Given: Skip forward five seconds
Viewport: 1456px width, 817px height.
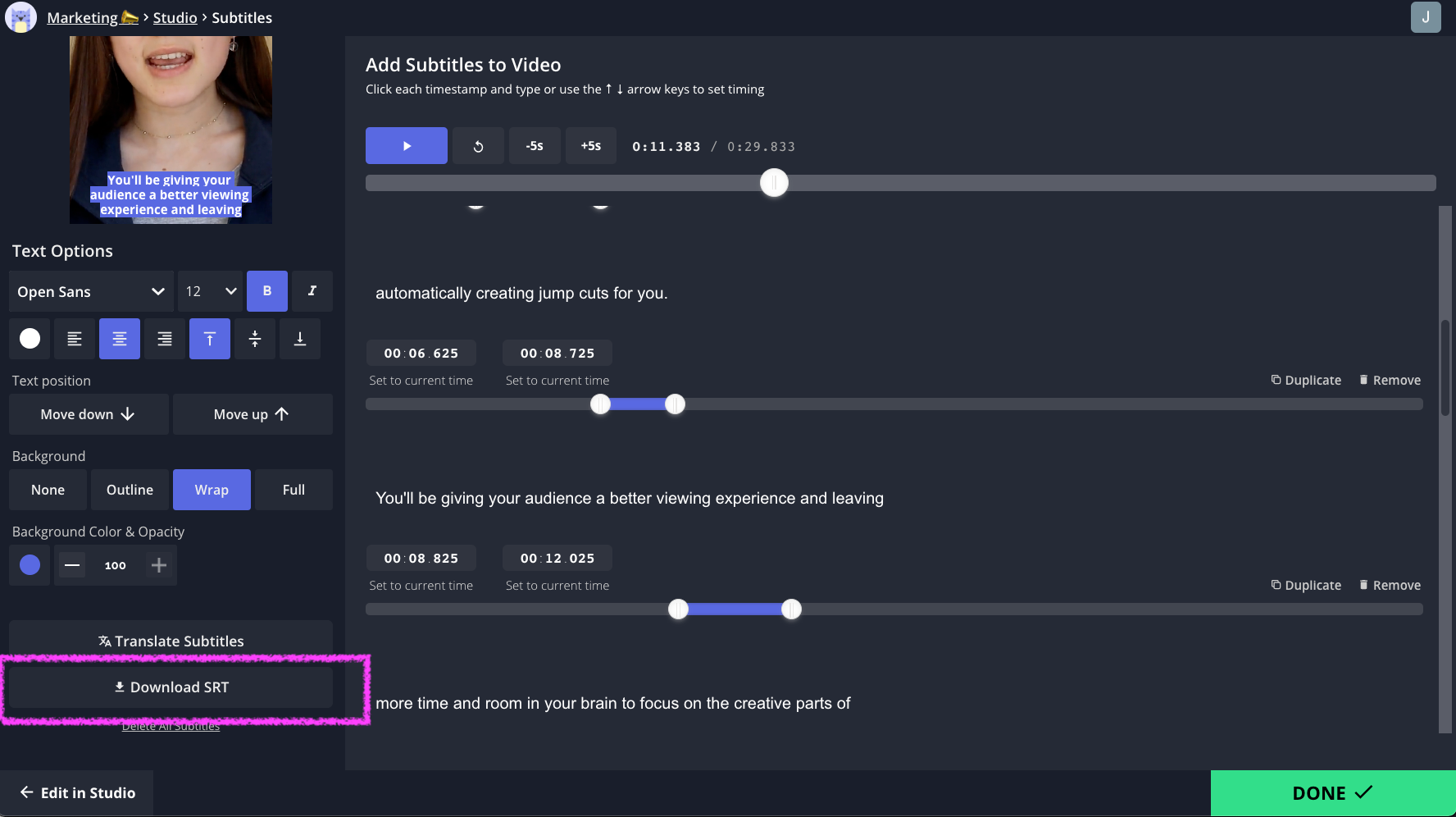Looking at the screenshot, I should 591,146.
